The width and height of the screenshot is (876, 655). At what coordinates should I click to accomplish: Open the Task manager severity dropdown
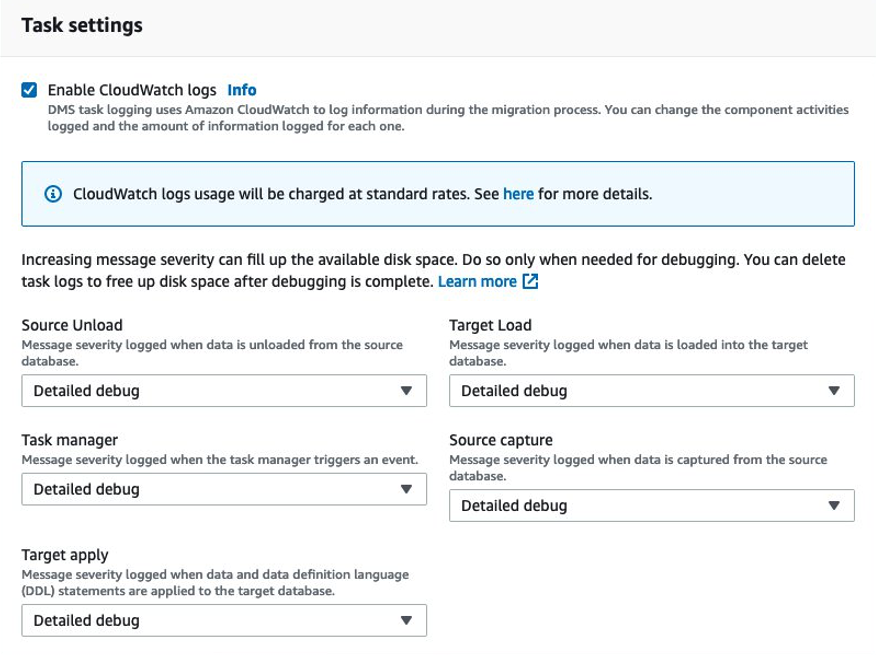click(x=210, y=490)
